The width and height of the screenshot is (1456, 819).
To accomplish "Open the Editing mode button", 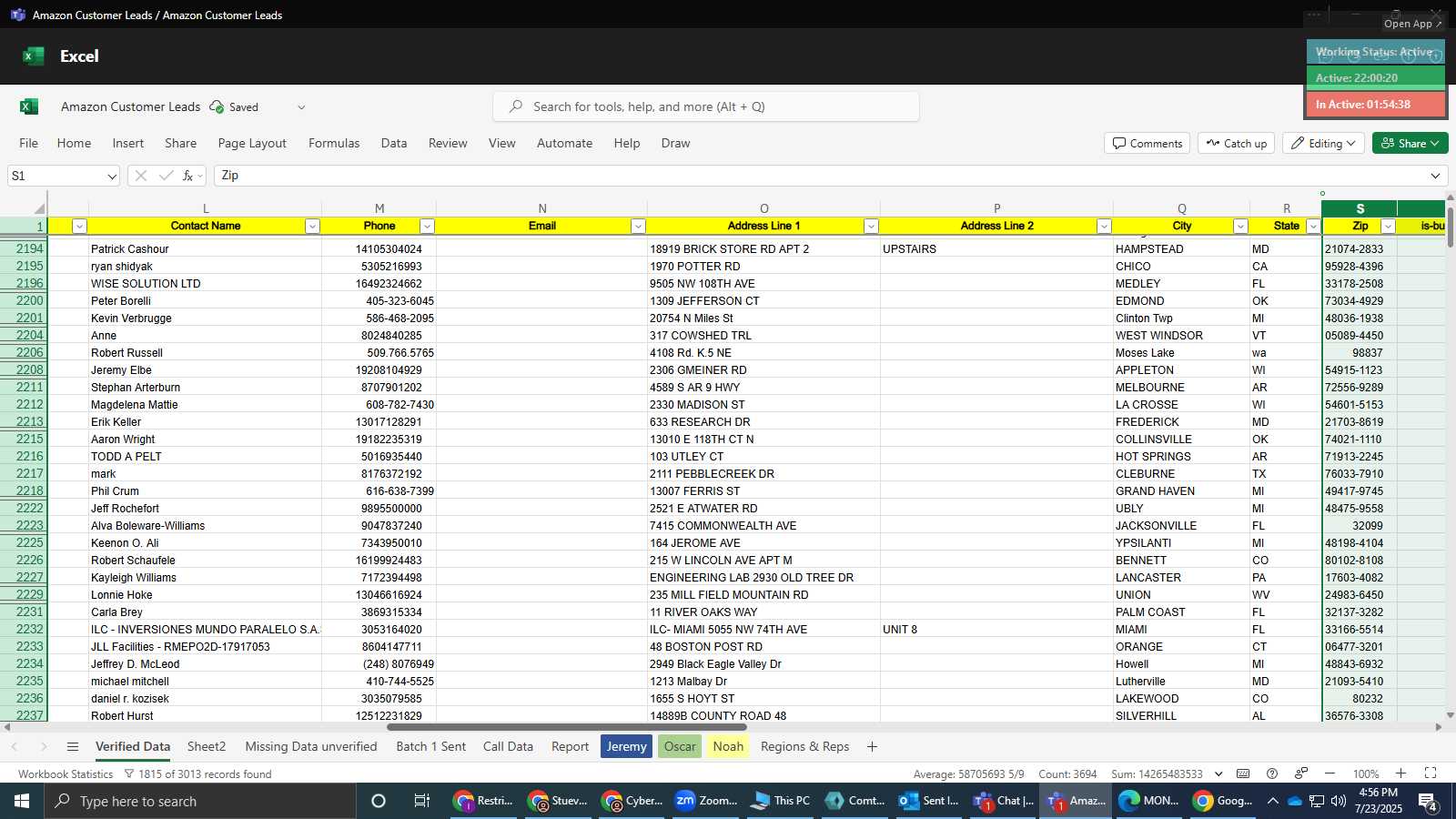I will (1324, 143).
